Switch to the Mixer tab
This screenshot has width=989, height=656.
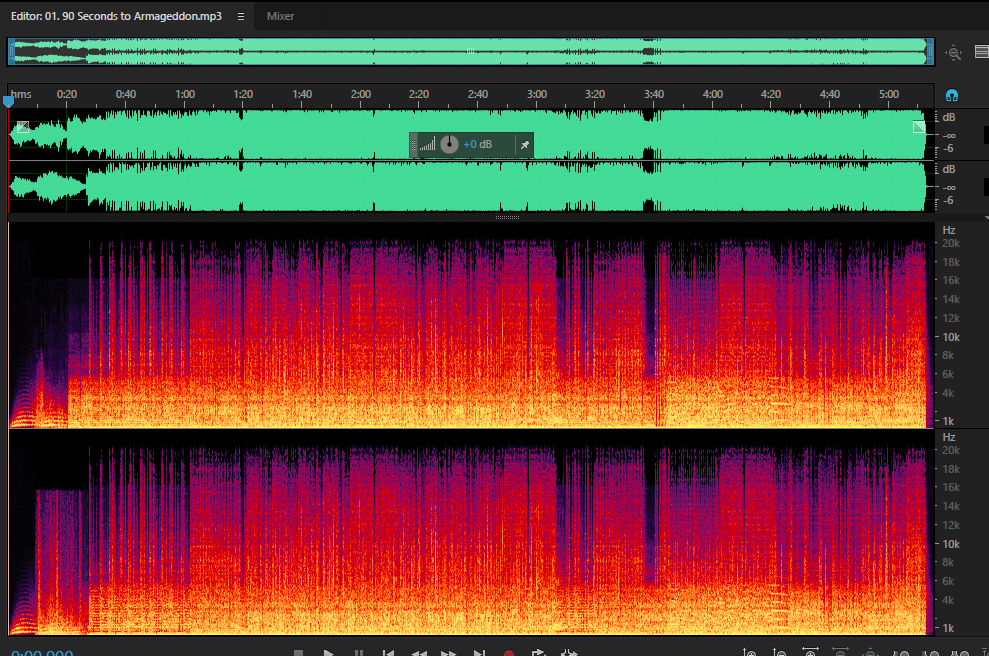[280, 16]
